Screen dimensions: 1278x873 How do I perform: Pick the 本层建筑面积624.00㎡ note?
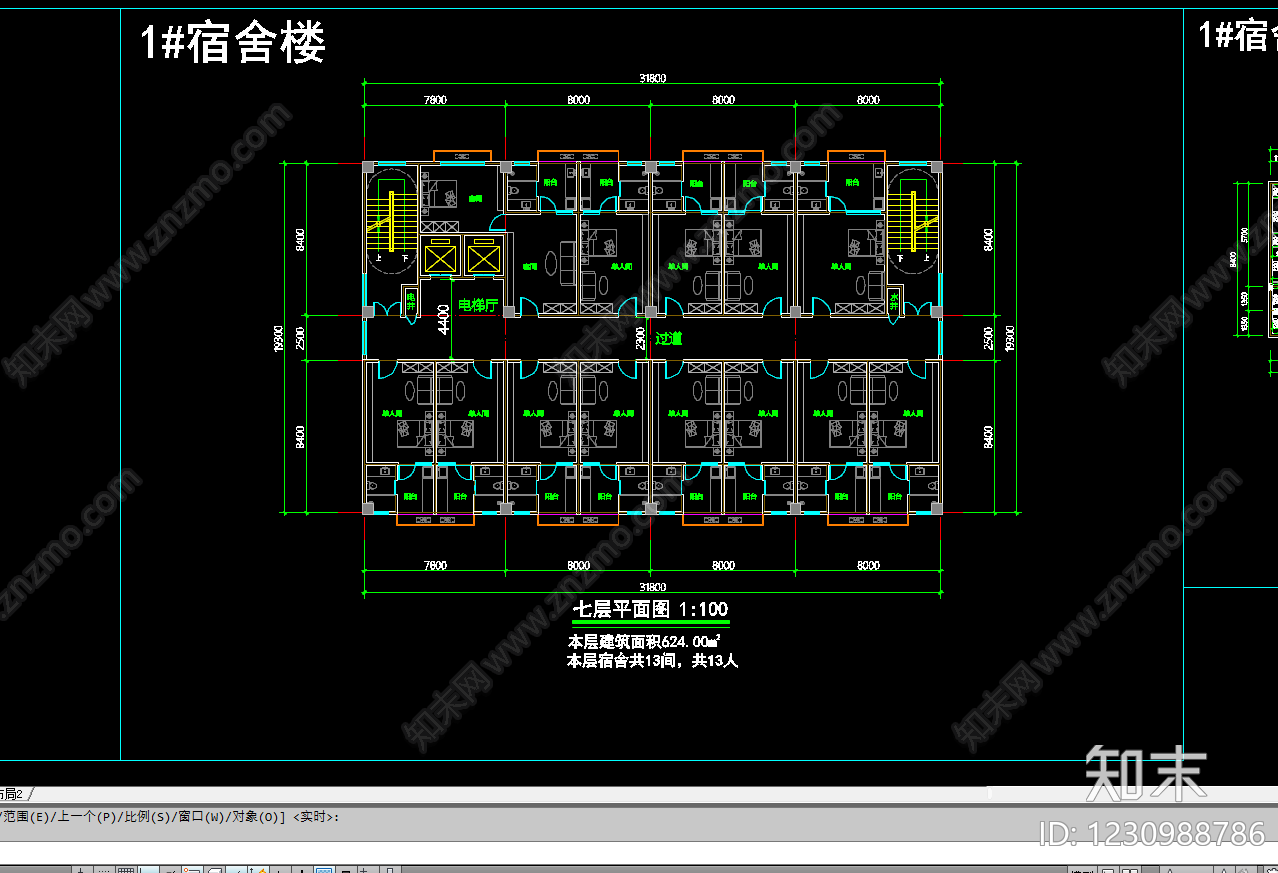point(644,641)
